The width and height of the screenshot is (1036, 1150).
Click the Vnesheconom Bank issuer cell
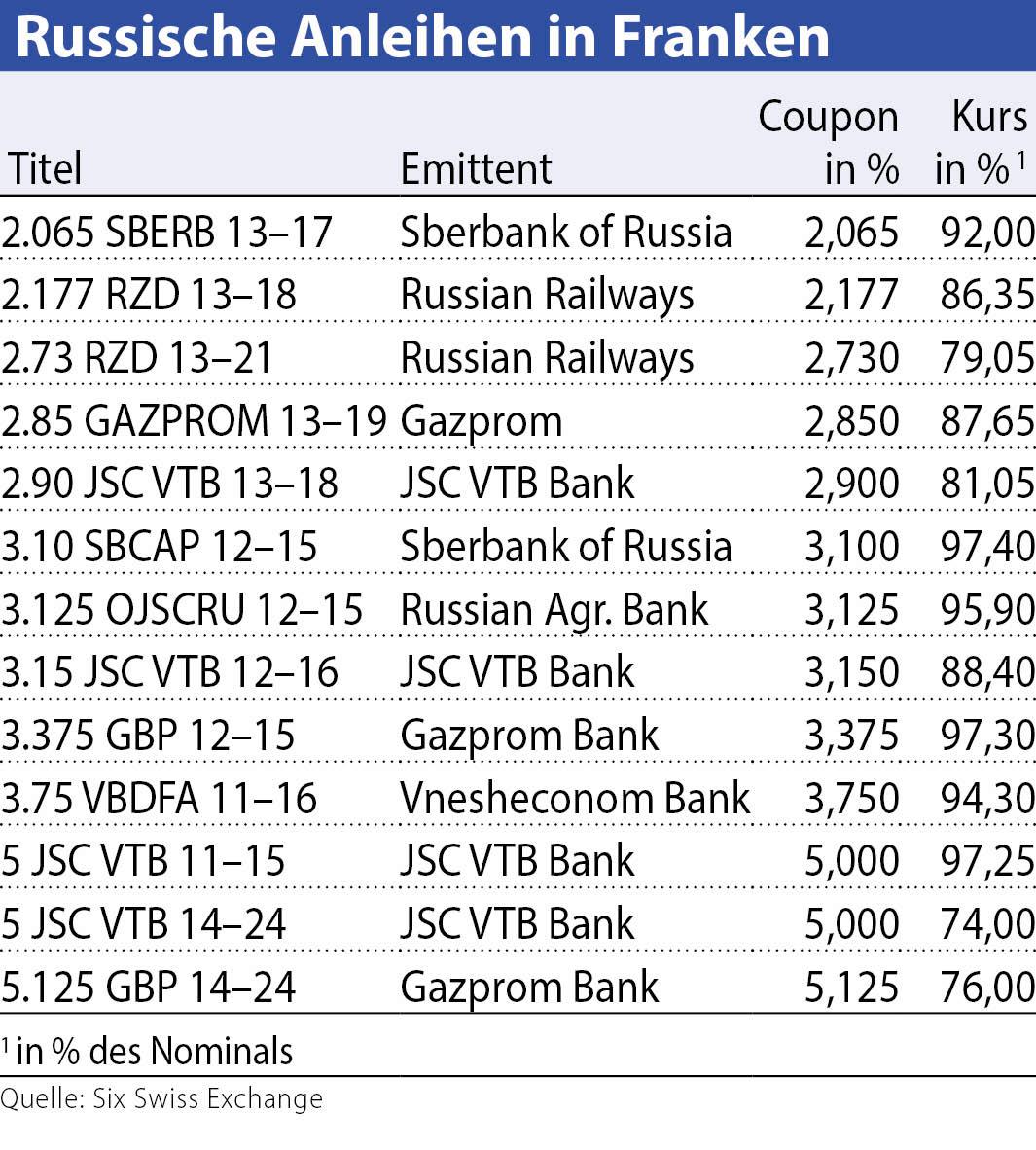(575, 799)
